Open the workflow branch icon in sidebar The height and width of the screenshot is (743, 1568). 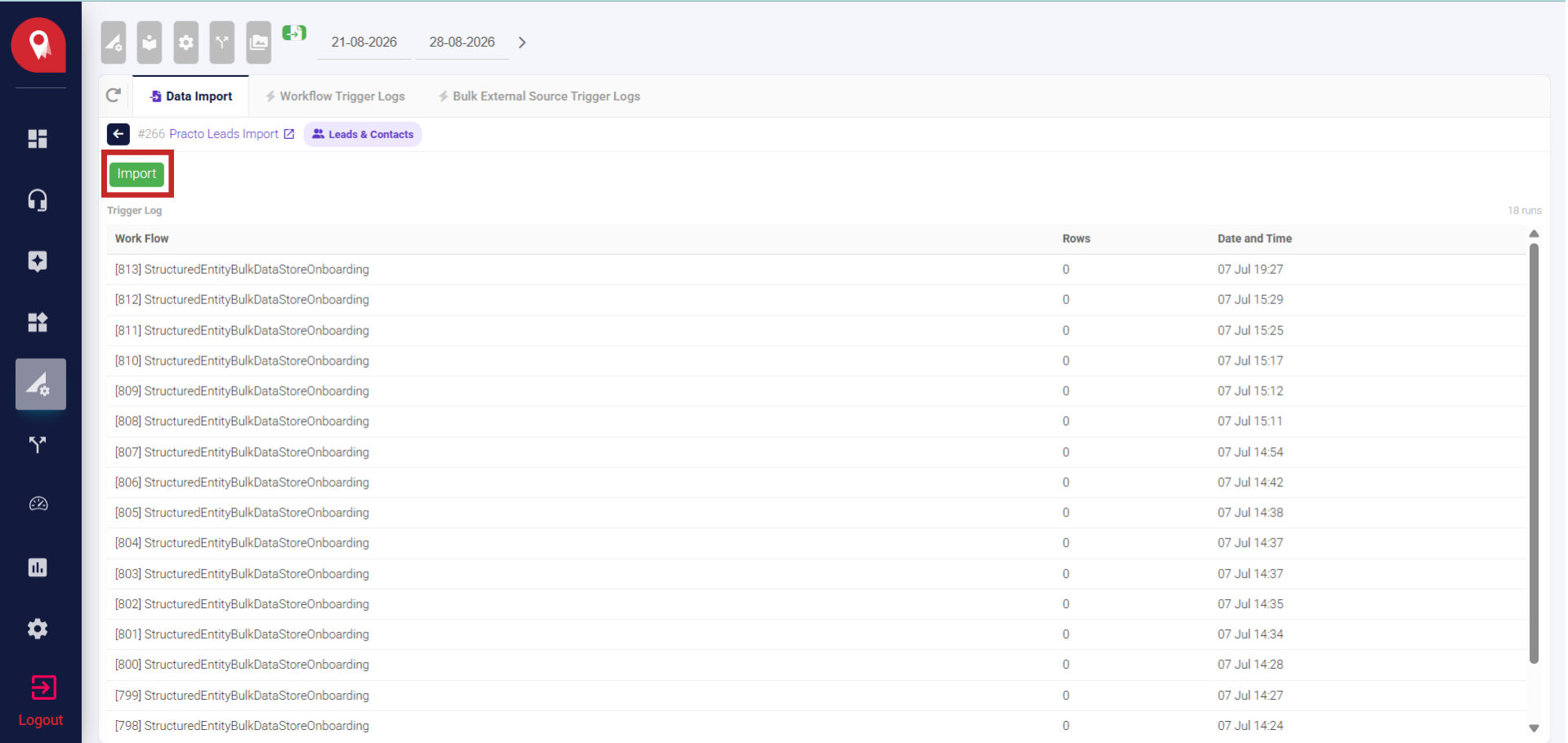(38, 445)
